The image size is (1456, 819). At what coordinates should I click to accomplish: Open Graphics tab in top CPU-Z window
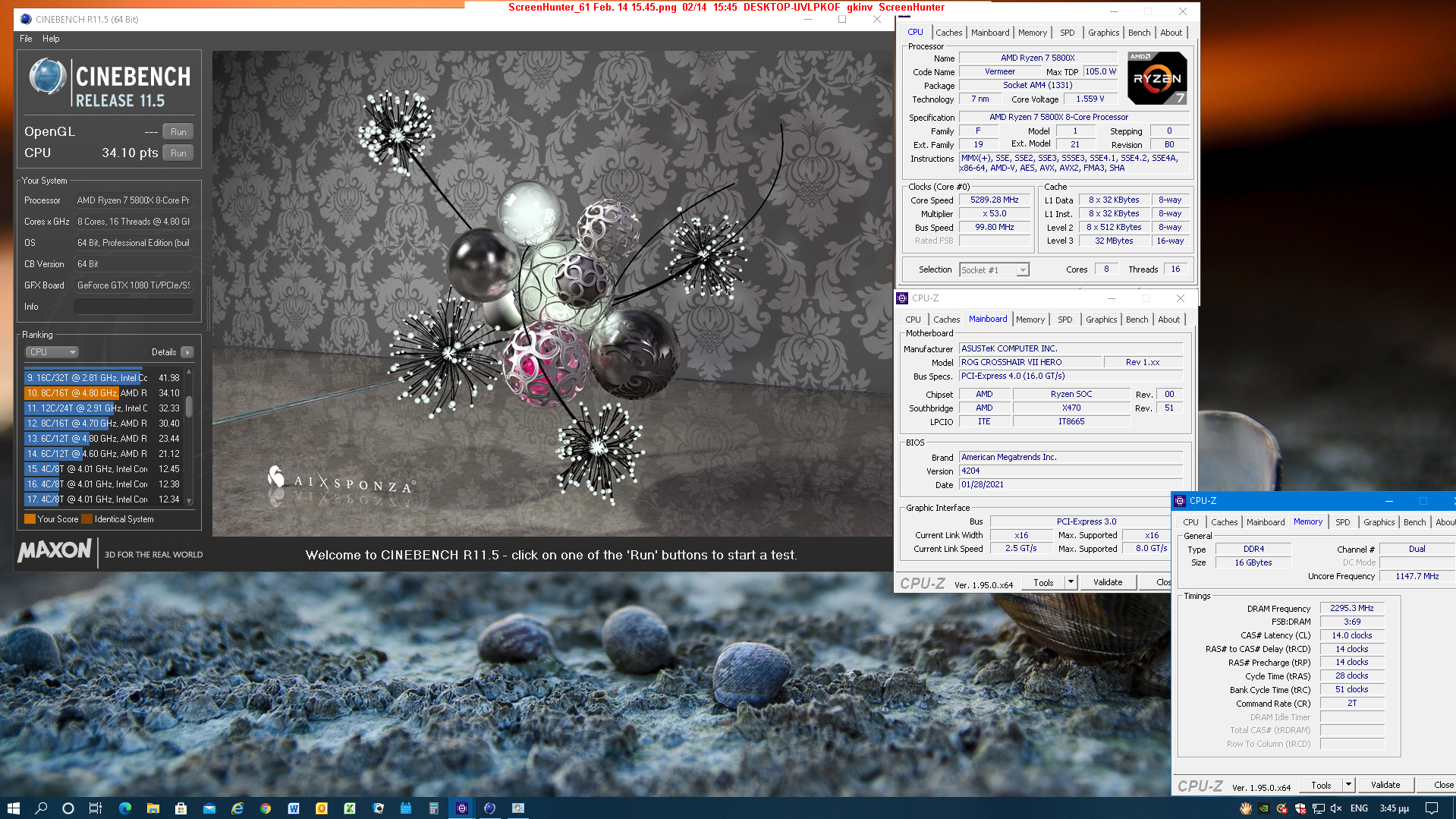tap(1103, 33)
